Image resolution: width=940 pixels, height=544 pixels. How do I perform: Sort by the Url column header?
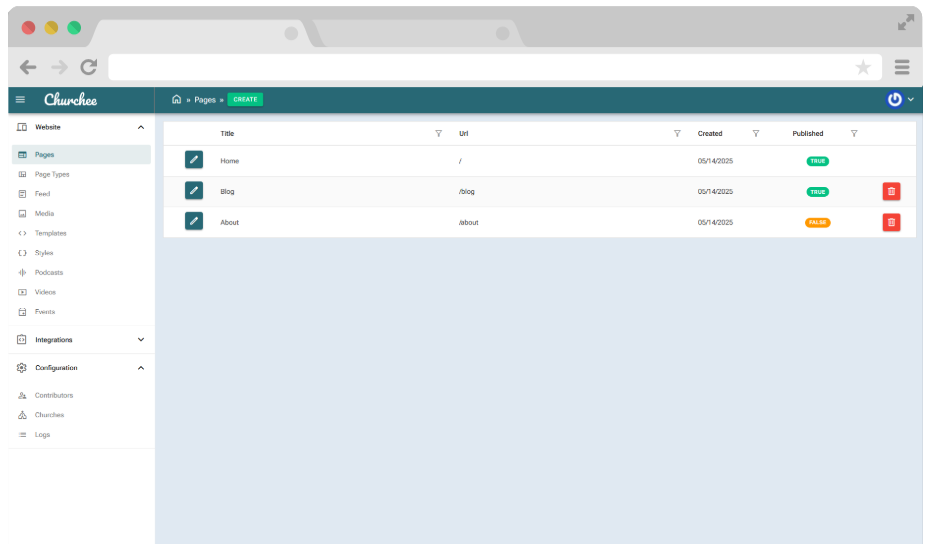click(463, 134)
